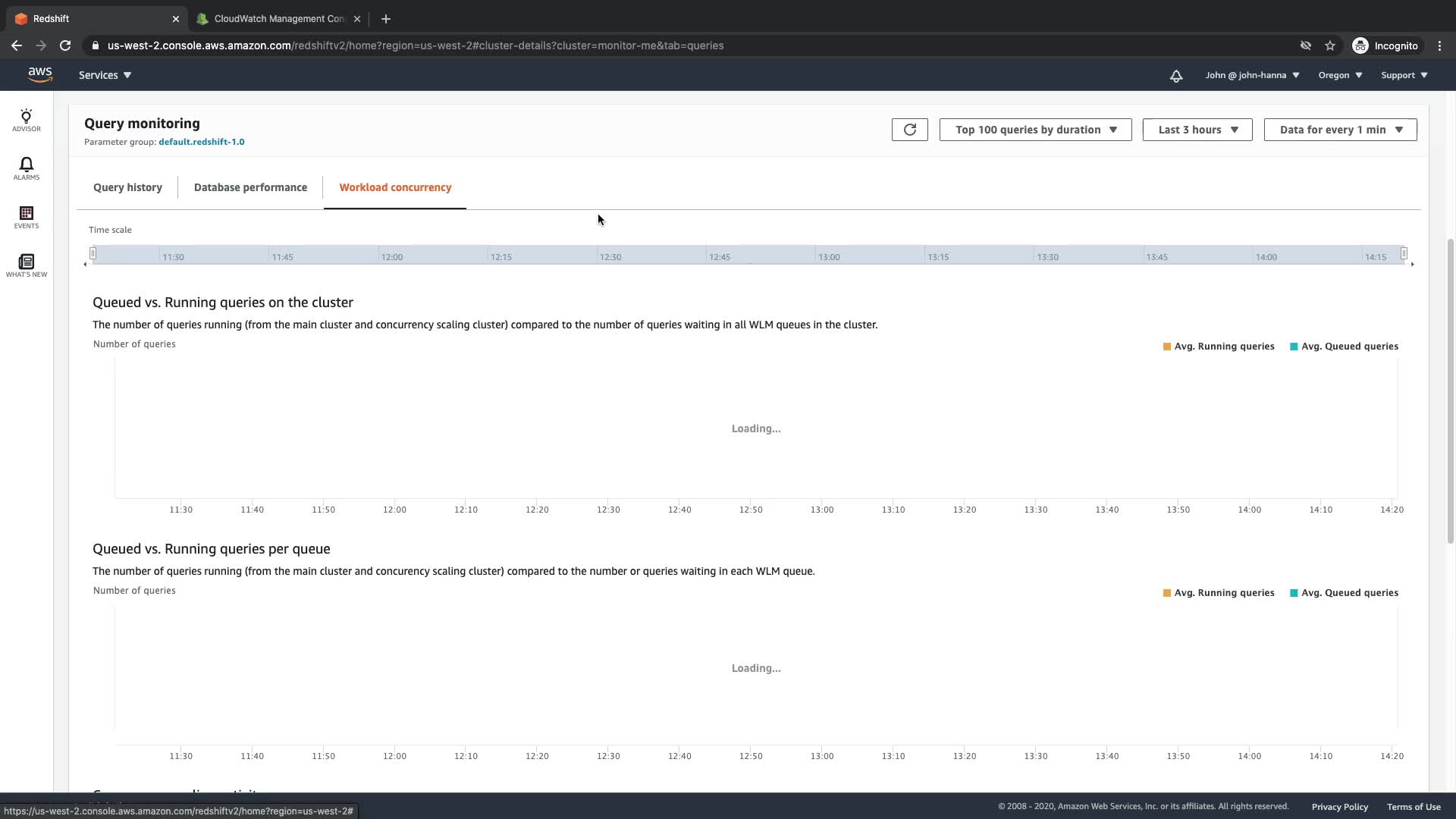Viewport: 1456px width, 819px height.
Task: Open the notifications bell in header
Action: tap(1175, 75)
